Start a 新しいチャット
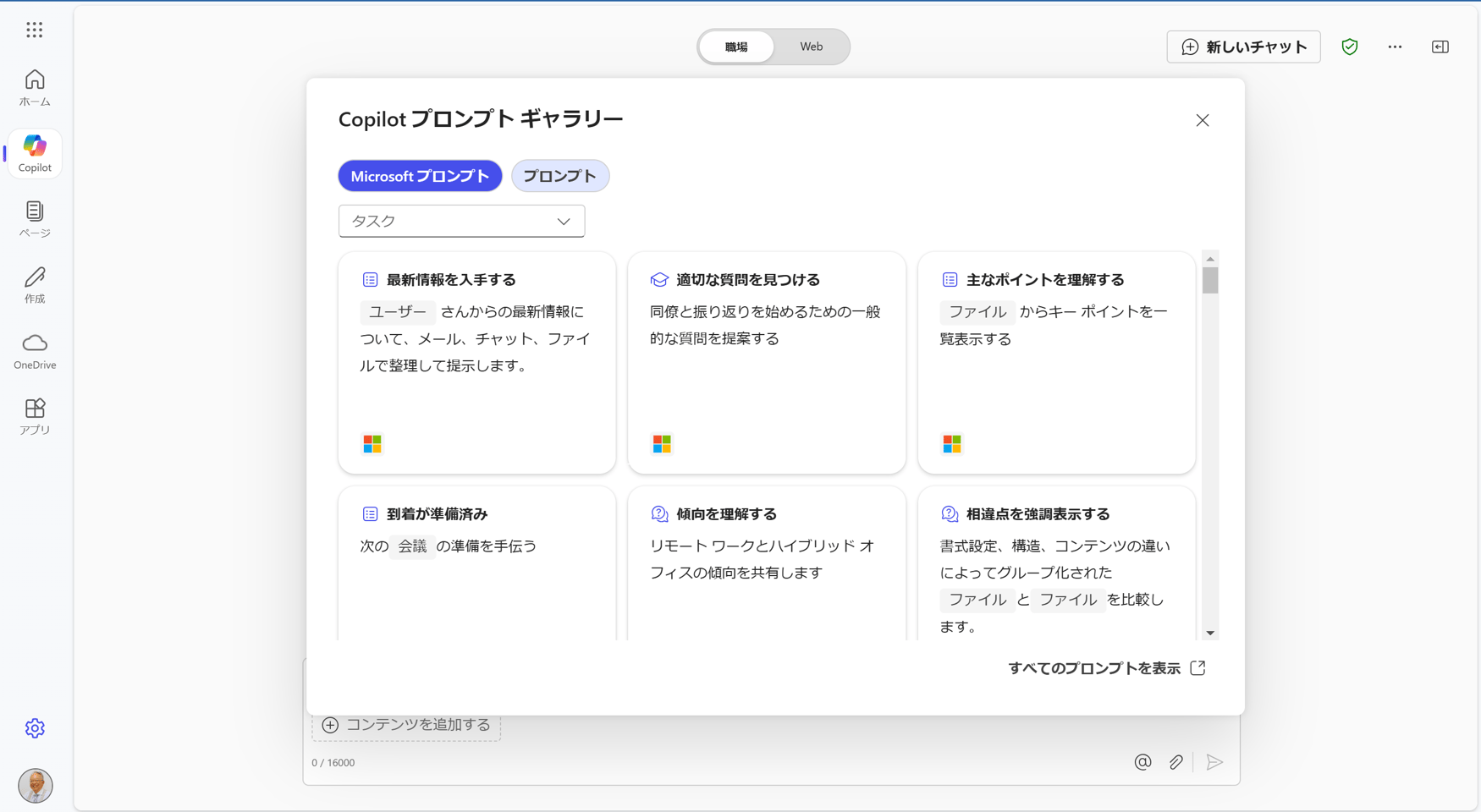This screenshot has width=1481, height=812. click(x=1243, y=47)
